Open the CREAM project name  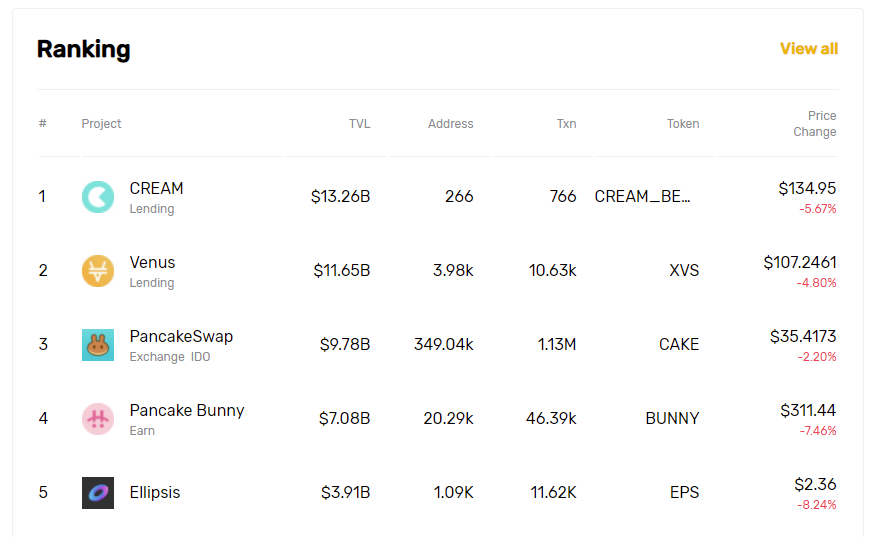(x=156, y=188)
